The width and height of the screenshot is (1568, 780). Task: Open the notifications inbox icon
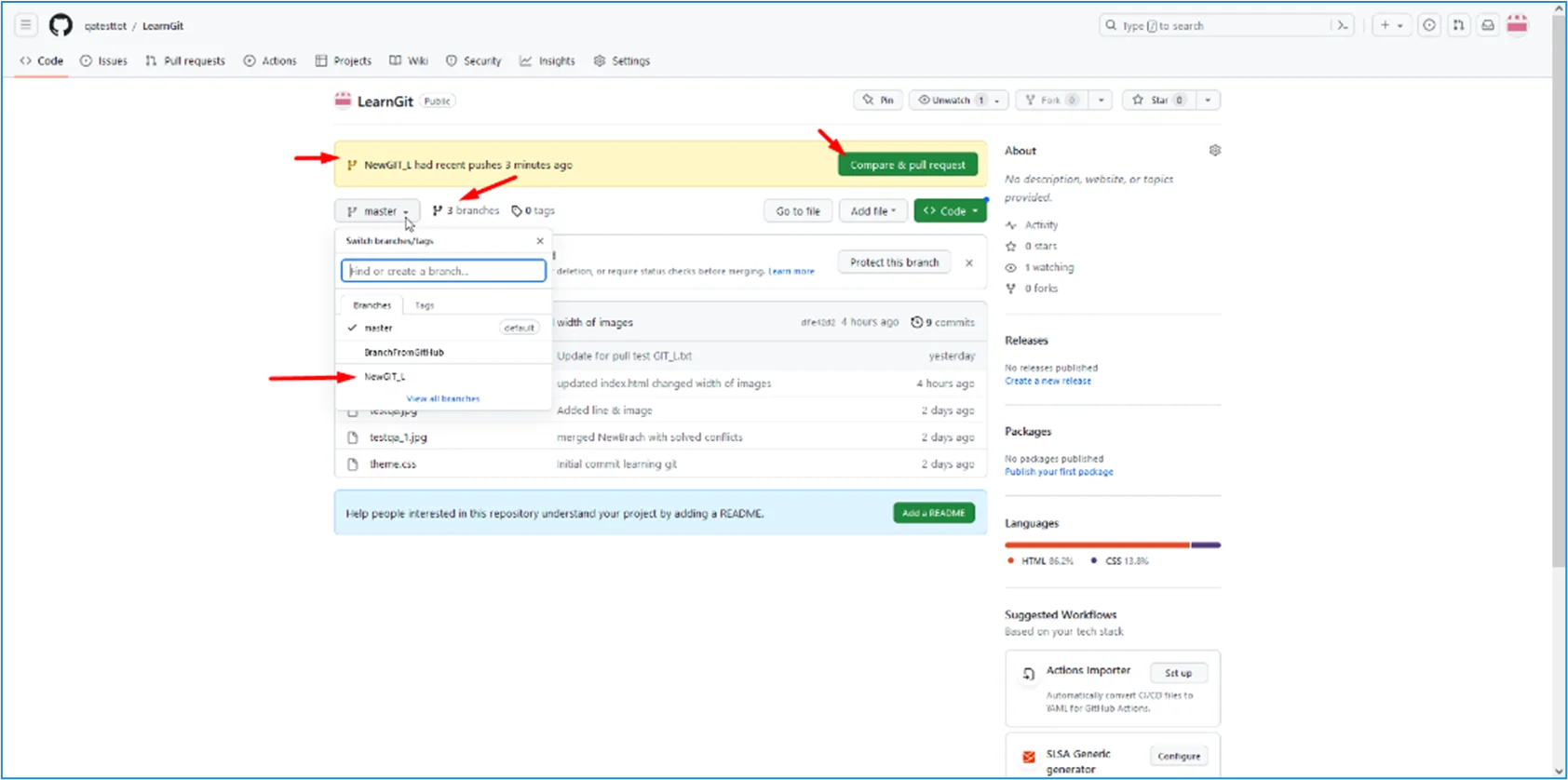tap(1488, 25)
